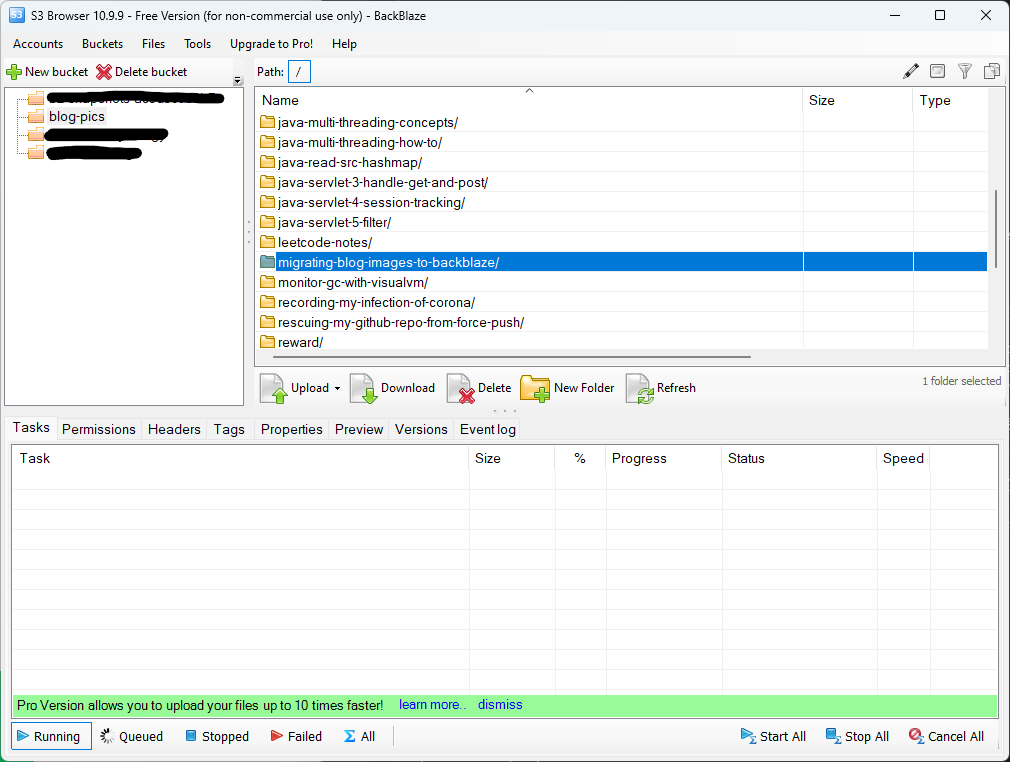Click the Download toolbar icon
The height and width of the screenshot is (762, 1010).
(x=366, y=388)
